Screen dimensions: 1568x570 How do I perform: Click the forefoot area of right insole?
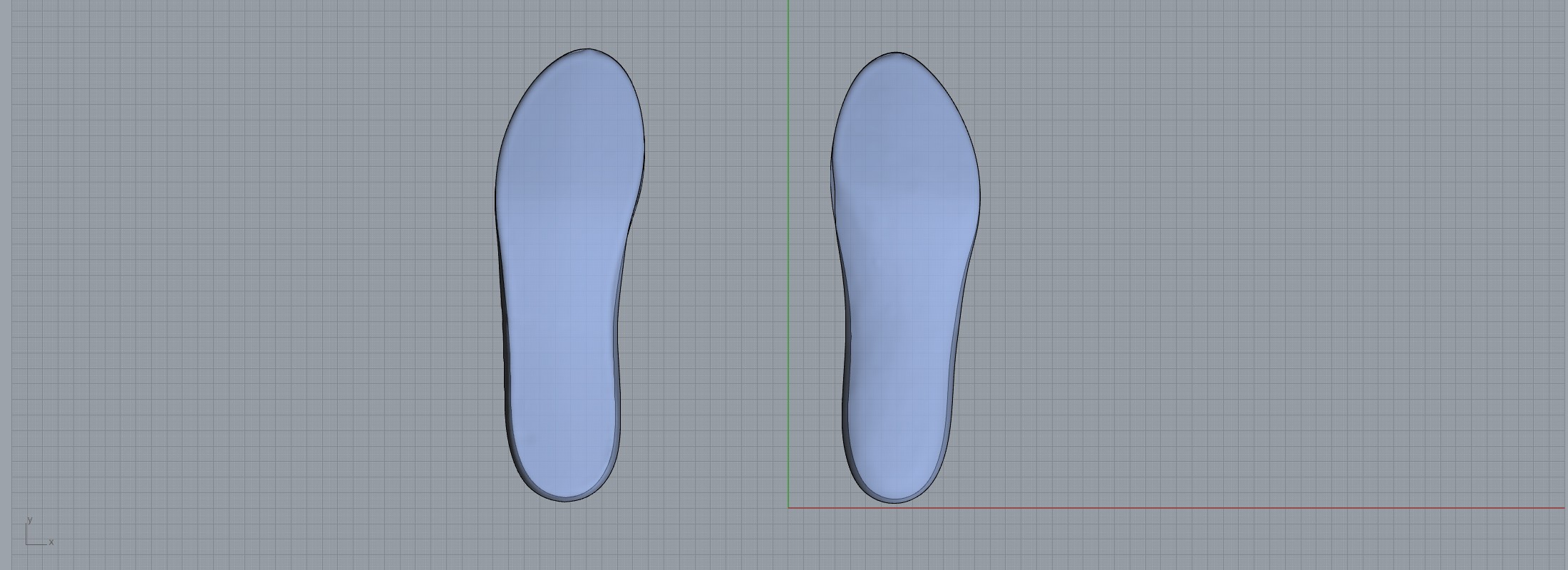(905, 142)
